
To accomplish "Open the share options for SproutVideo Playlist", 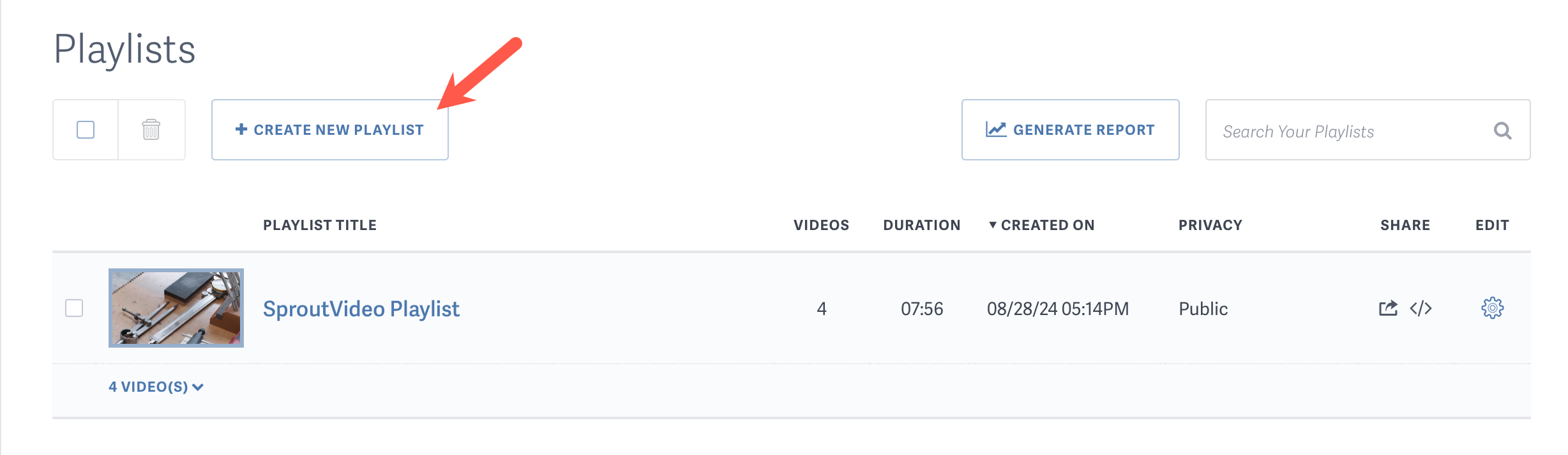I will tap(1388, 309).
